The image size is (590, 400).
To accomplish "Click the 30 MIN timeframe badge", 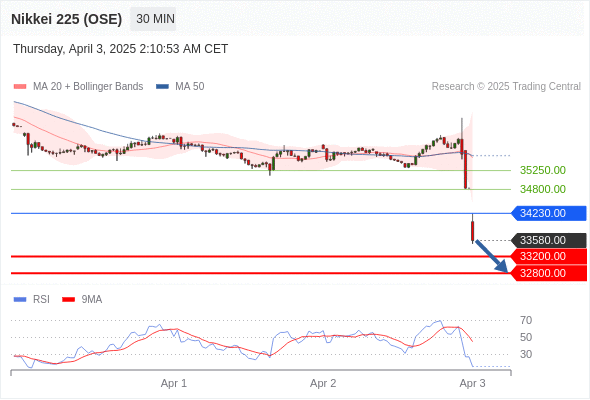I will [x=153, y=19].
